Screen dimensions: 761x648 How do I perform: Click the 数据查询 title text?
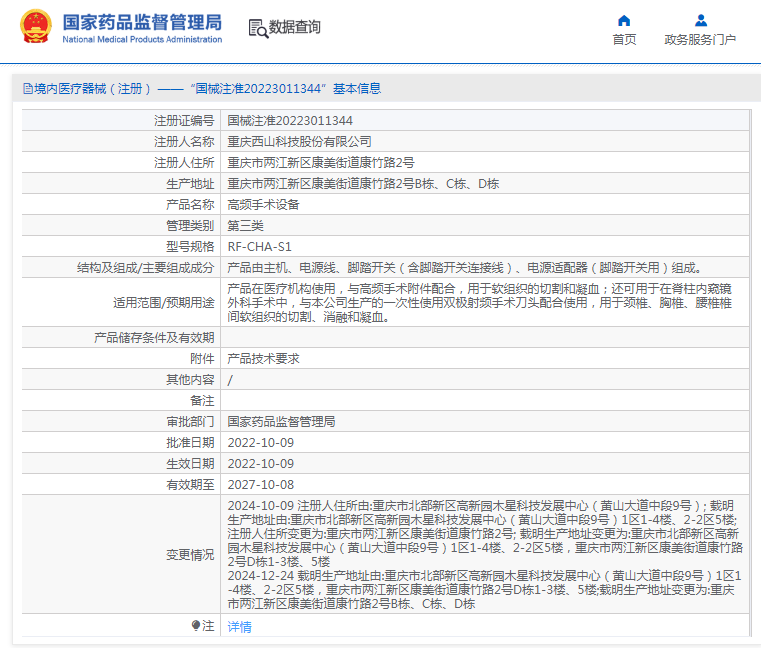pyautogui.click(x=295, y=27)
